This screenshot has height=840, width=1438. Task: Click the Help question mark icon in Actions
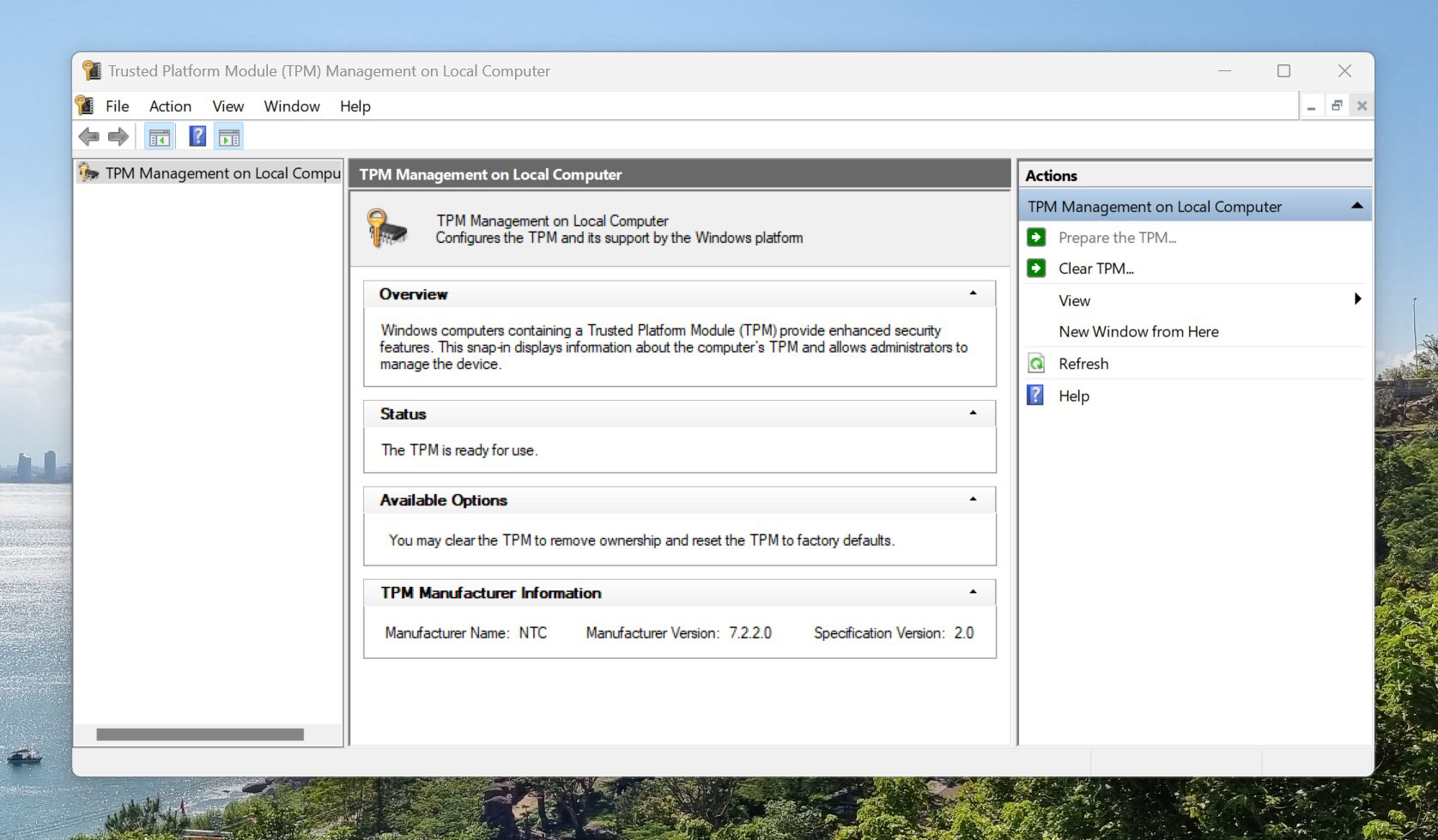(1036, 396)
